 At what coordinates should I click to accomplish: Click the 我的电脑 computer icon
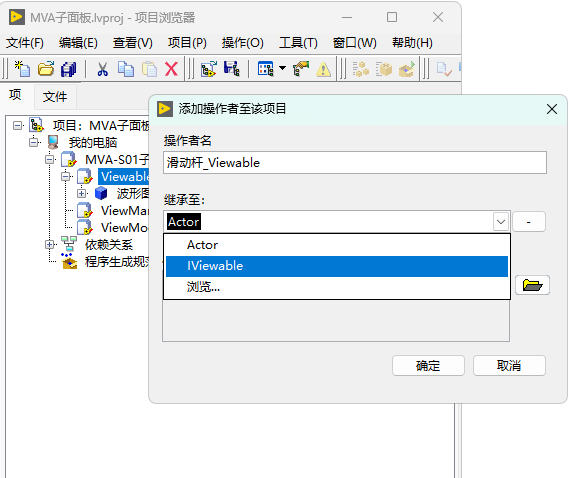pyautogui.click(x=53, y=142)
